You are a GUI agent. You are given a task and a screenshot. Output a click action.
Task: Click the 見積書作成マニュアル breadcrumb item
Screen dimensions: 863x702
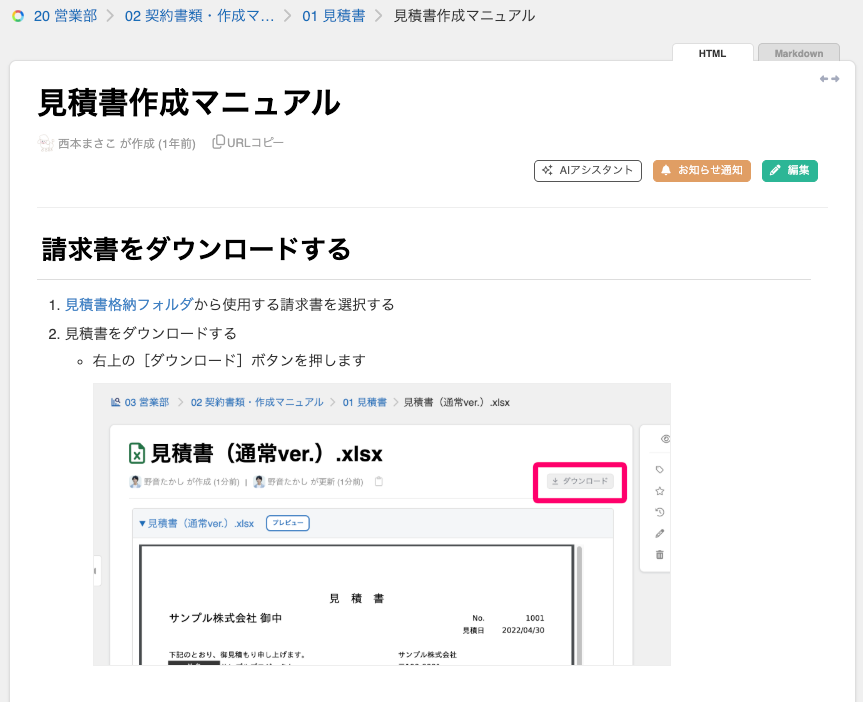point(464,16)
